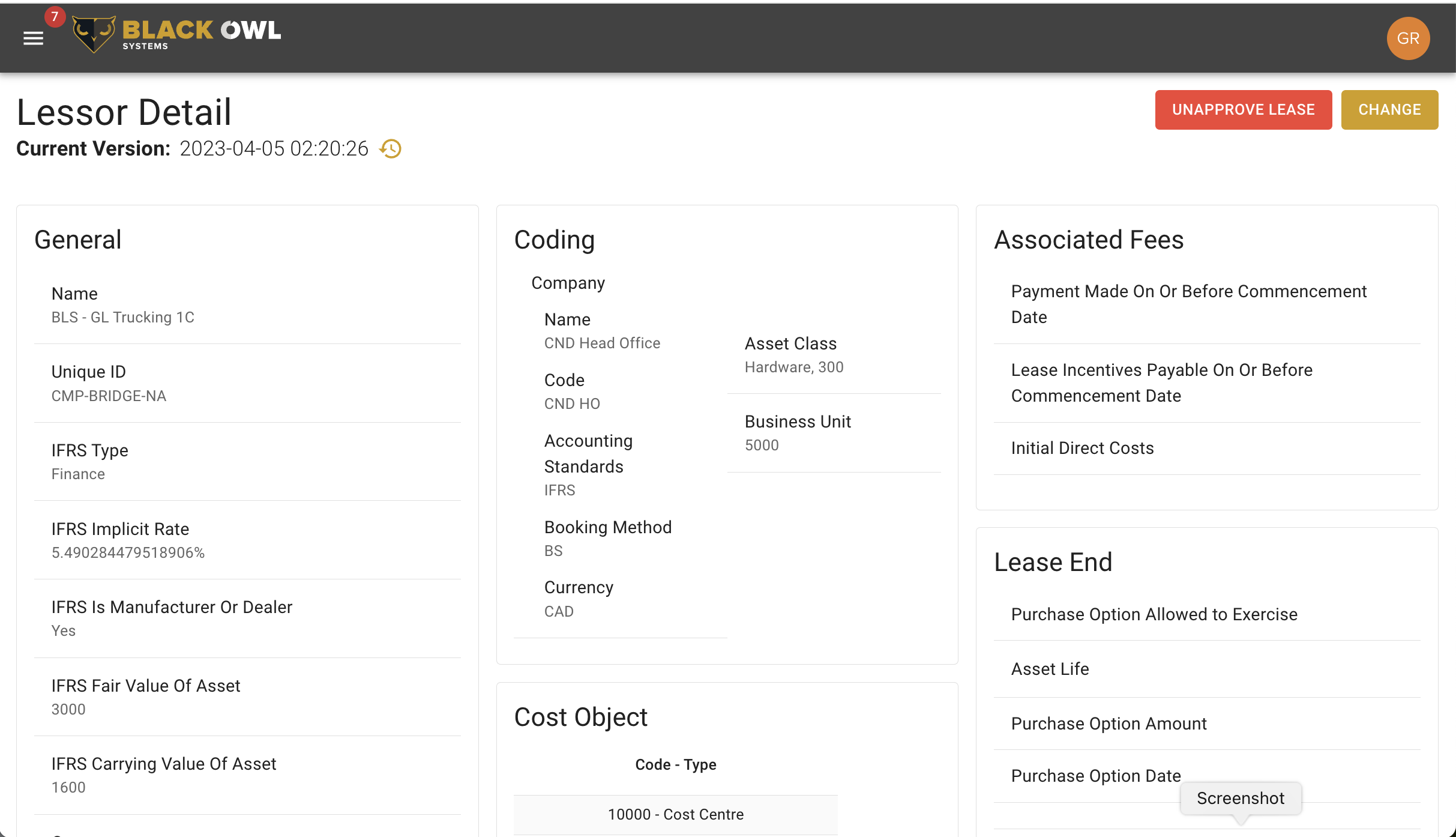This screenshot has width=1456, height=837.
Task: Click the Initial Direct Costs entry
Action: point(1081,447)
